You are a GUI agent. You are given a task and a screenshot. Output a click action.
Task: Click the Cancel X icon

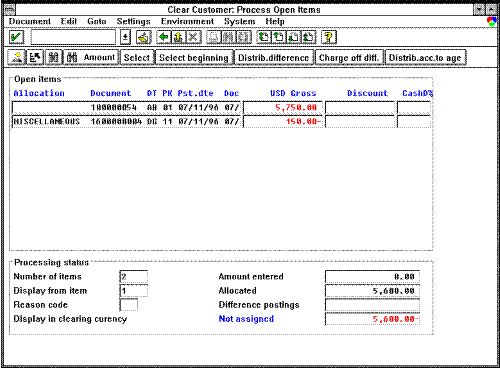coord(193,37)
